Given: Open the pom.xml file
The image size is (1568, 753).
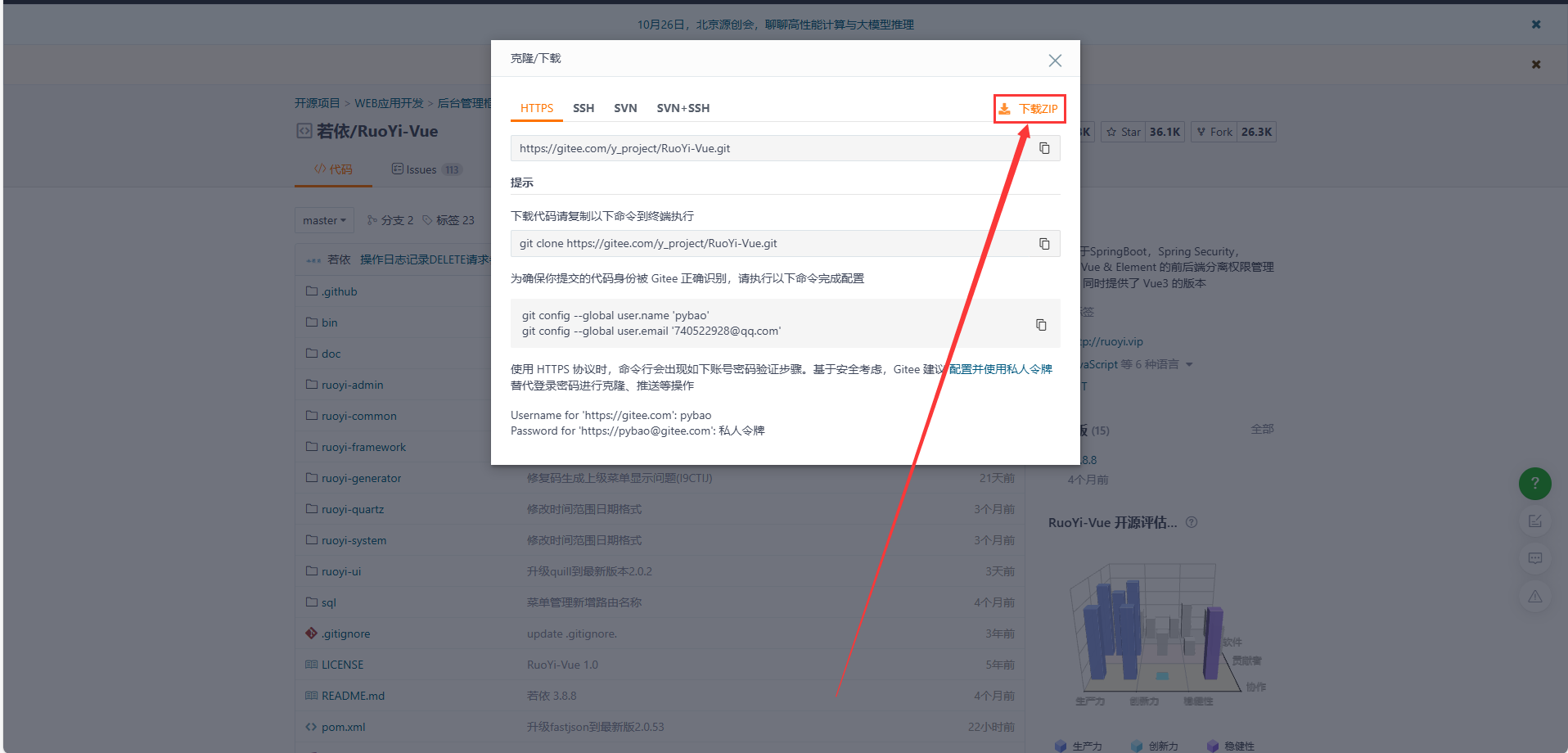Looking at the screenshot, I should (x=343, y=727).
